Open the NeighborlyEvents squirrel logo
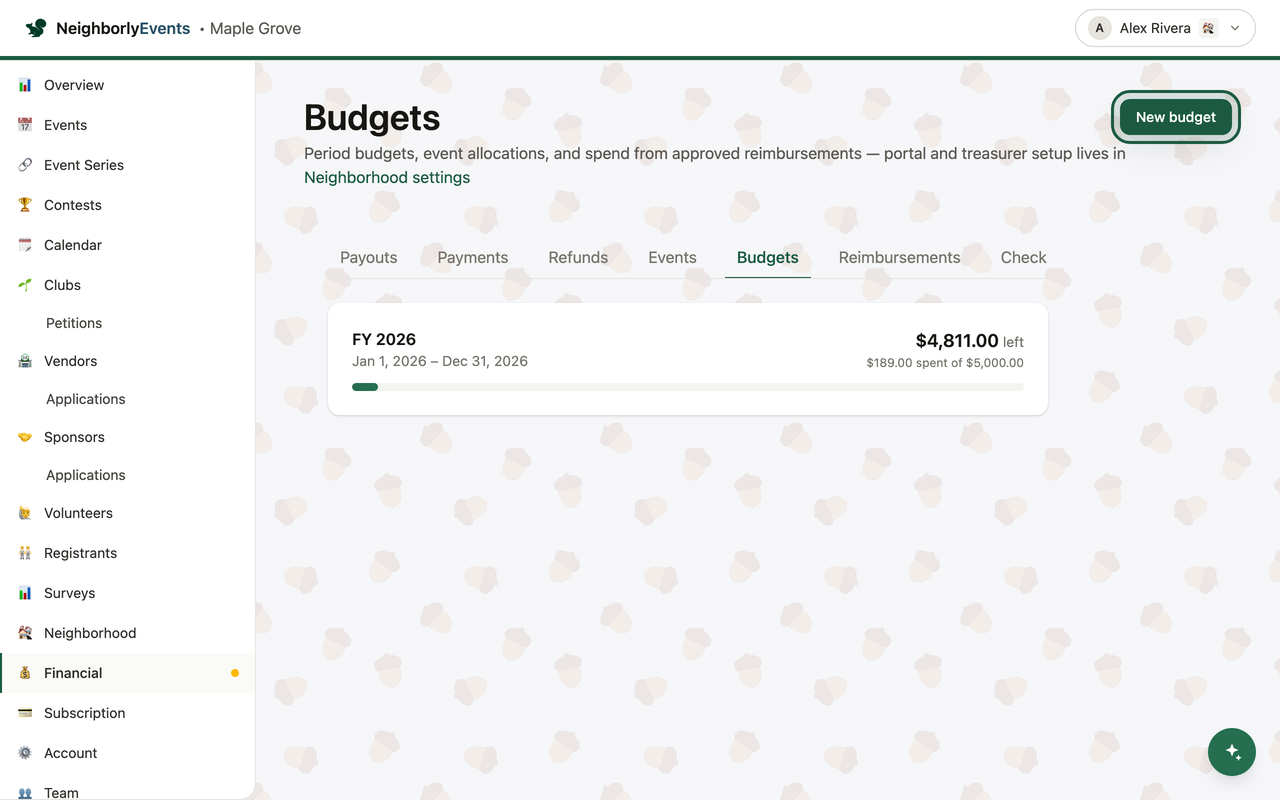 tap(36, 28)
